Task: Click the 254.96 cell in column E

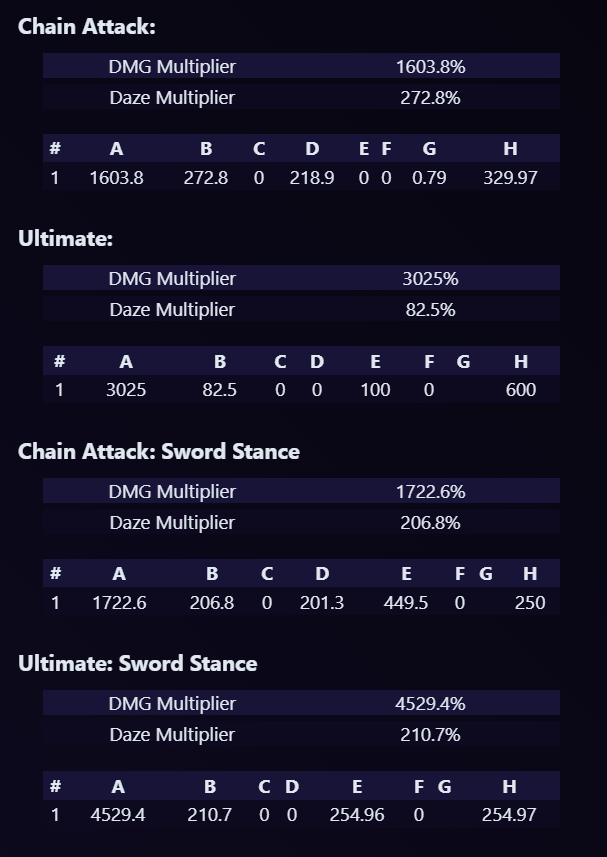Action: pyautogui.click(x=357, y=815)
